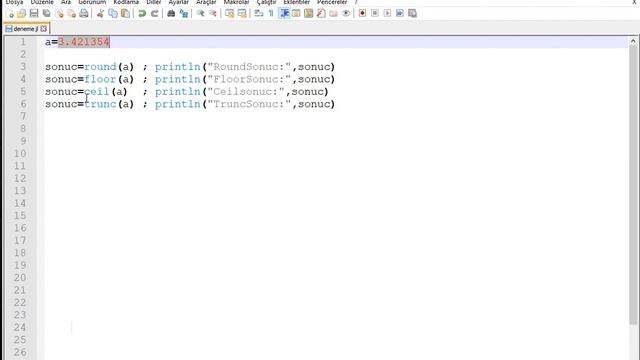Viewport: 640px width, 360px height.
Task: Open the Dosya menu
Action: 14,2
